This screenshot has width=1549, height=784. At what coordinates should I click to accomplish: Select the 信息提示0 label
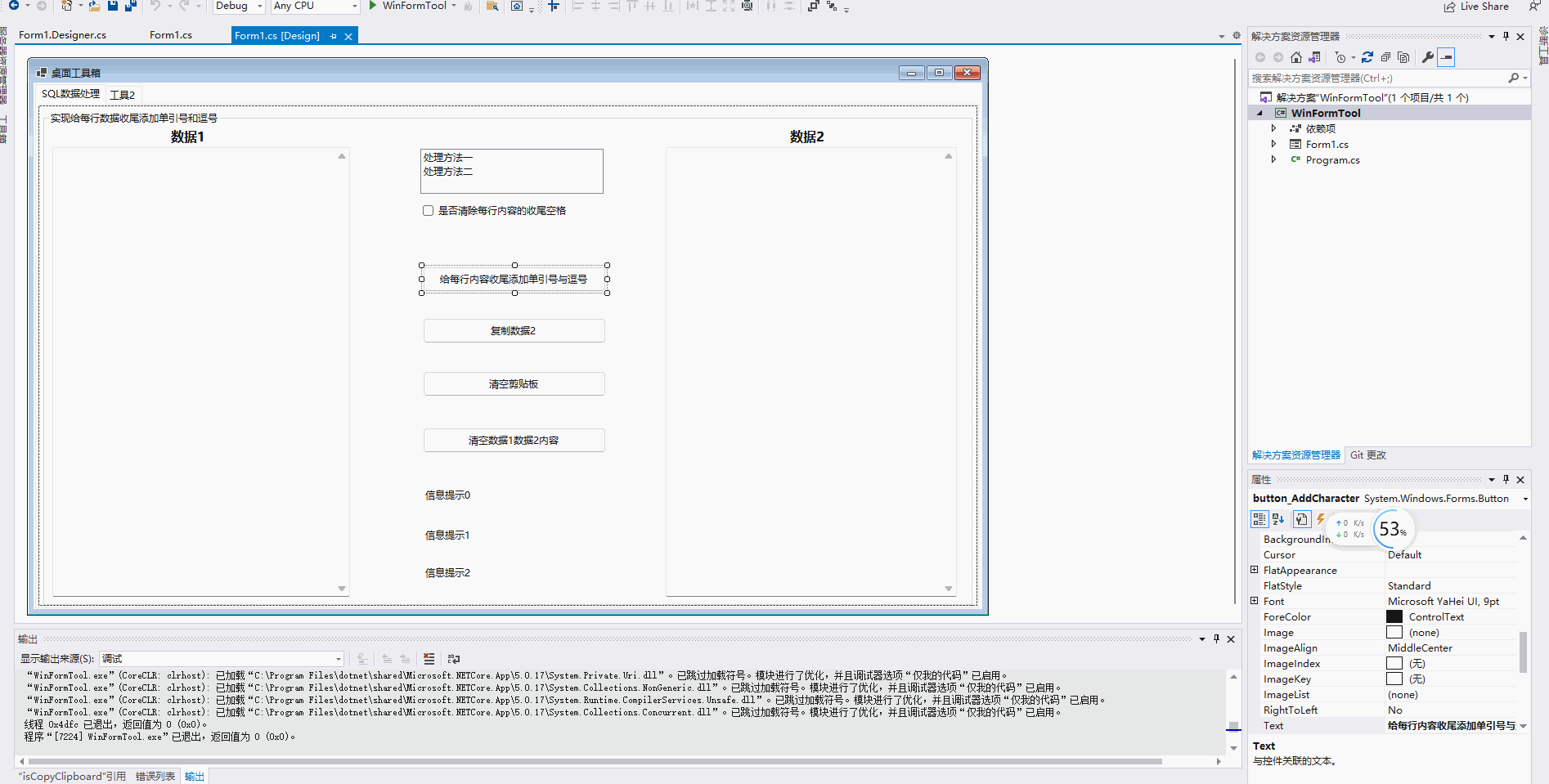click(447, 495)
